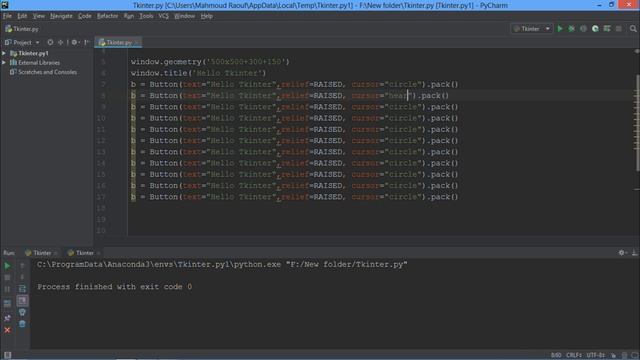Click the UTF-8 encoding in status bar
The height and width of the screenshot is (360, 640).
[x=596, y=355]
